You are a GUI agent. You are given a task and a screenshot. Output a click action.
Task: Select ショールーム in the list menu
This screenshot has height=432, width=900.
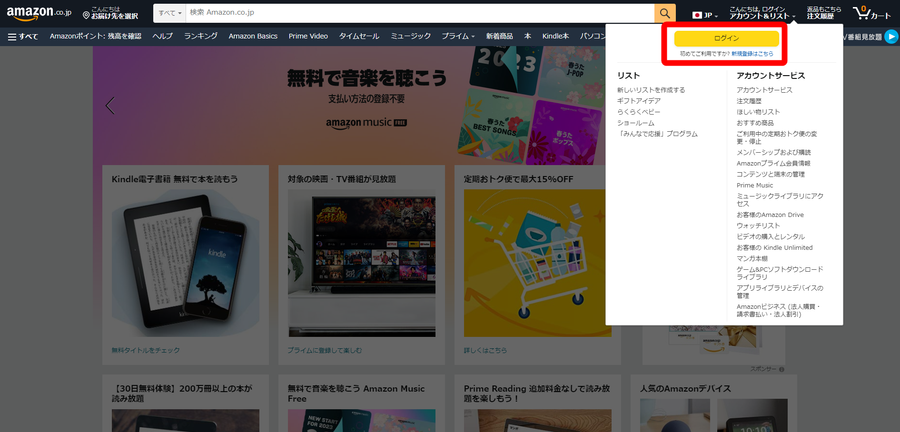tap(635, 123)
